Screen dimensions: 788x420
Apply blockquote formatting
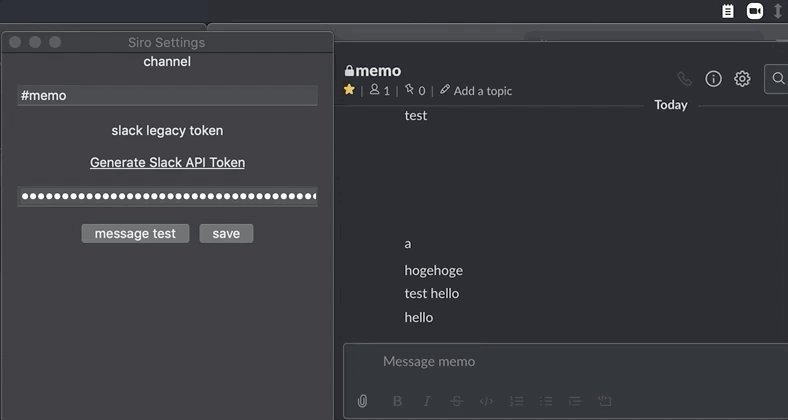click(576, 401)
